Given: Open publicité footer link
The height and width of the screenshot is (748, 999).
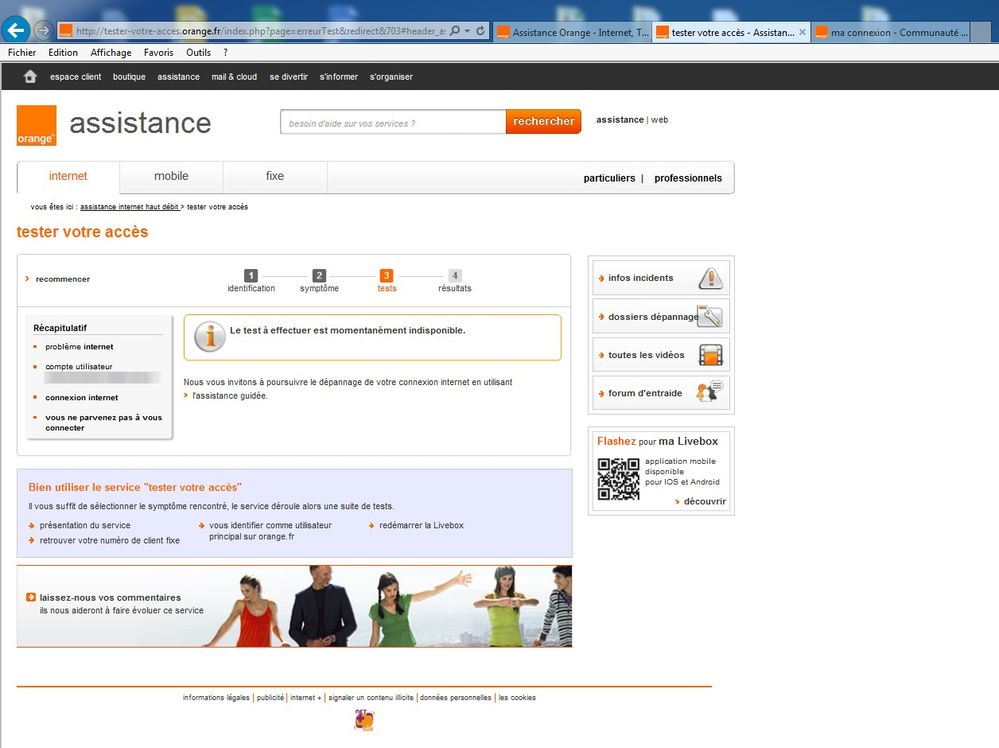Looking at the screenshot, I should pyautogui.click(x=270, y=698).
